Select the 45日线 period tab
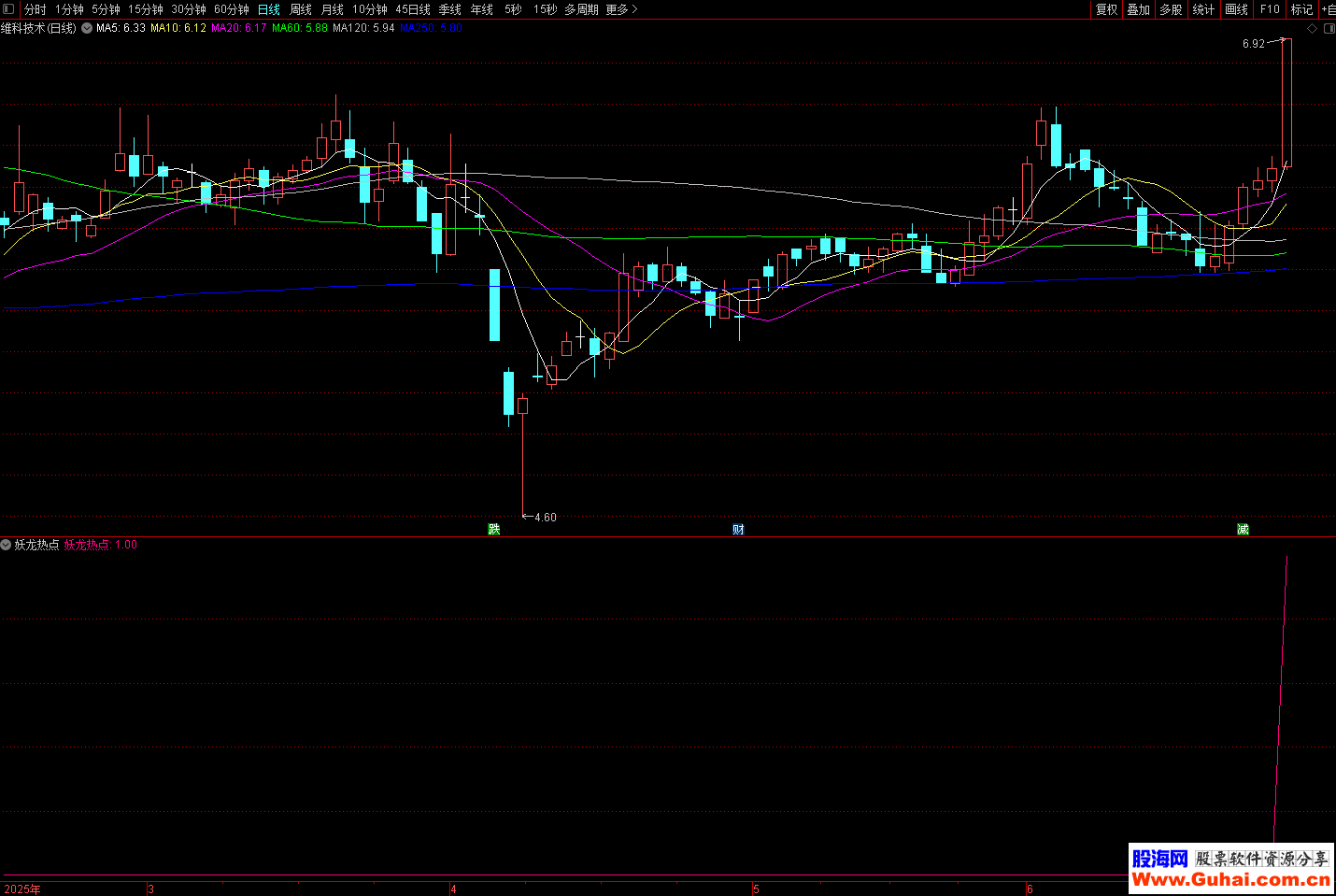The image size is (1336, 896). click(x=413, y=9)
